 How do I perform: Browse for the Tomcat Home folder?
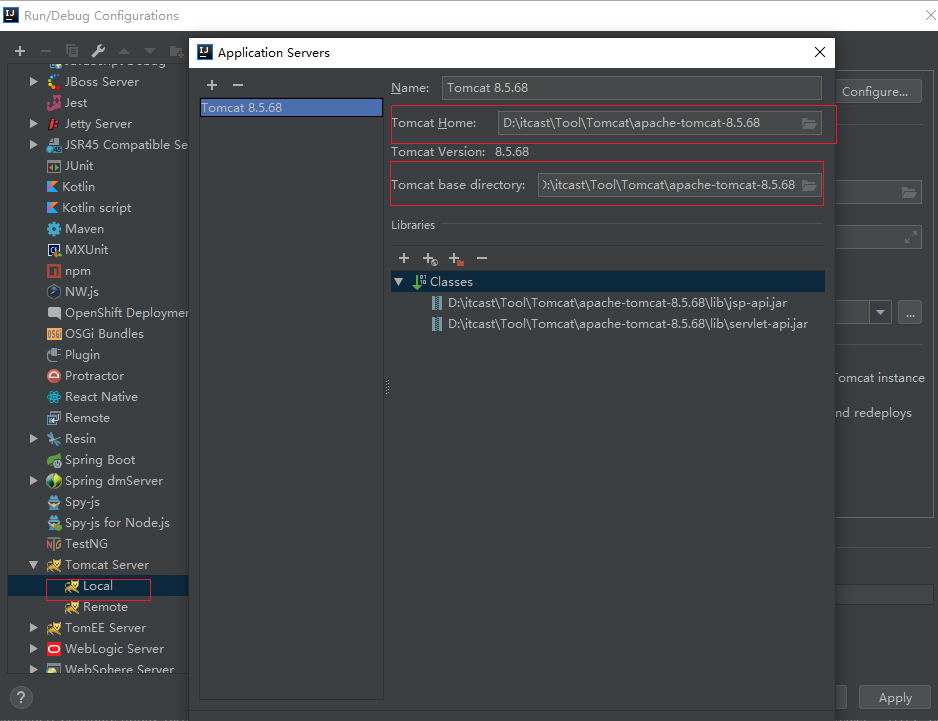click(809, 123)
